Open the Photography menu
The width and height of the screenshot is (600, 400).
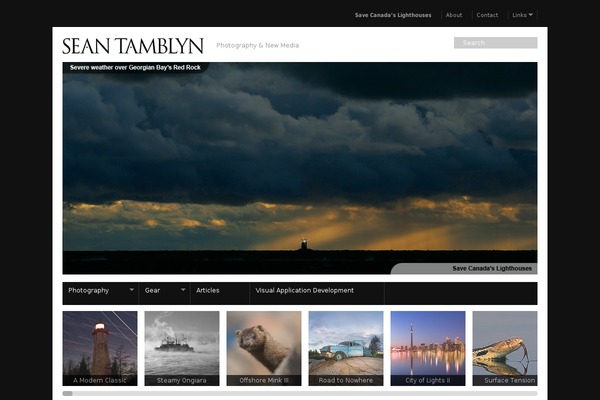[x=89, y=290]
